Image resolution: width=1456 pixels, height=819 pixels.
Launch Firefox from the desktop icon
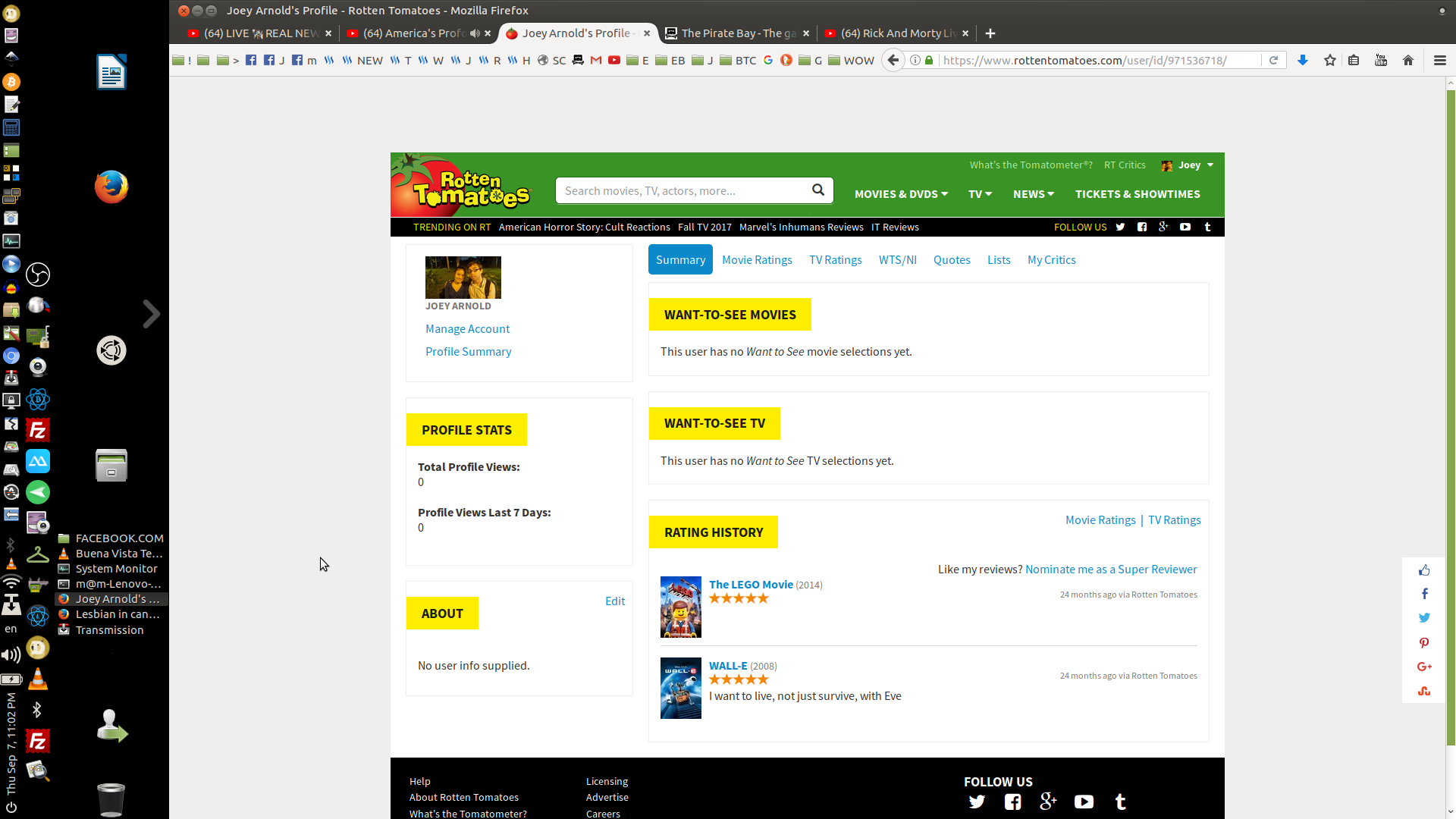[111, 187]
